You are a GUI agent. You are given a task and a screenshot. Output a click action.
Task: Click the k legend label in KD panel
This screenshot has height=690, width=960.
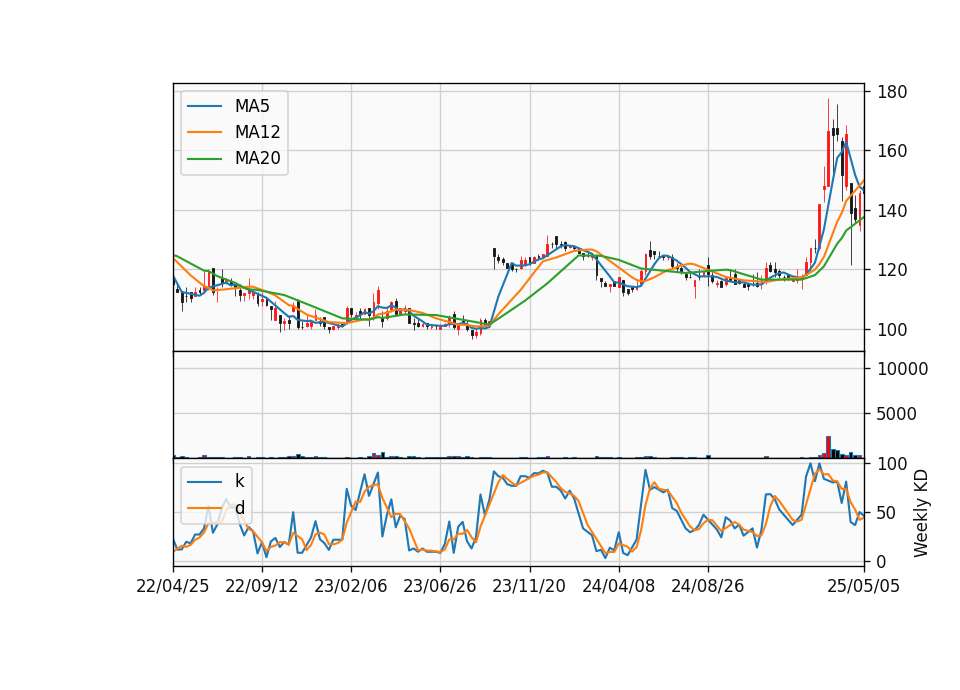(239, 481)
